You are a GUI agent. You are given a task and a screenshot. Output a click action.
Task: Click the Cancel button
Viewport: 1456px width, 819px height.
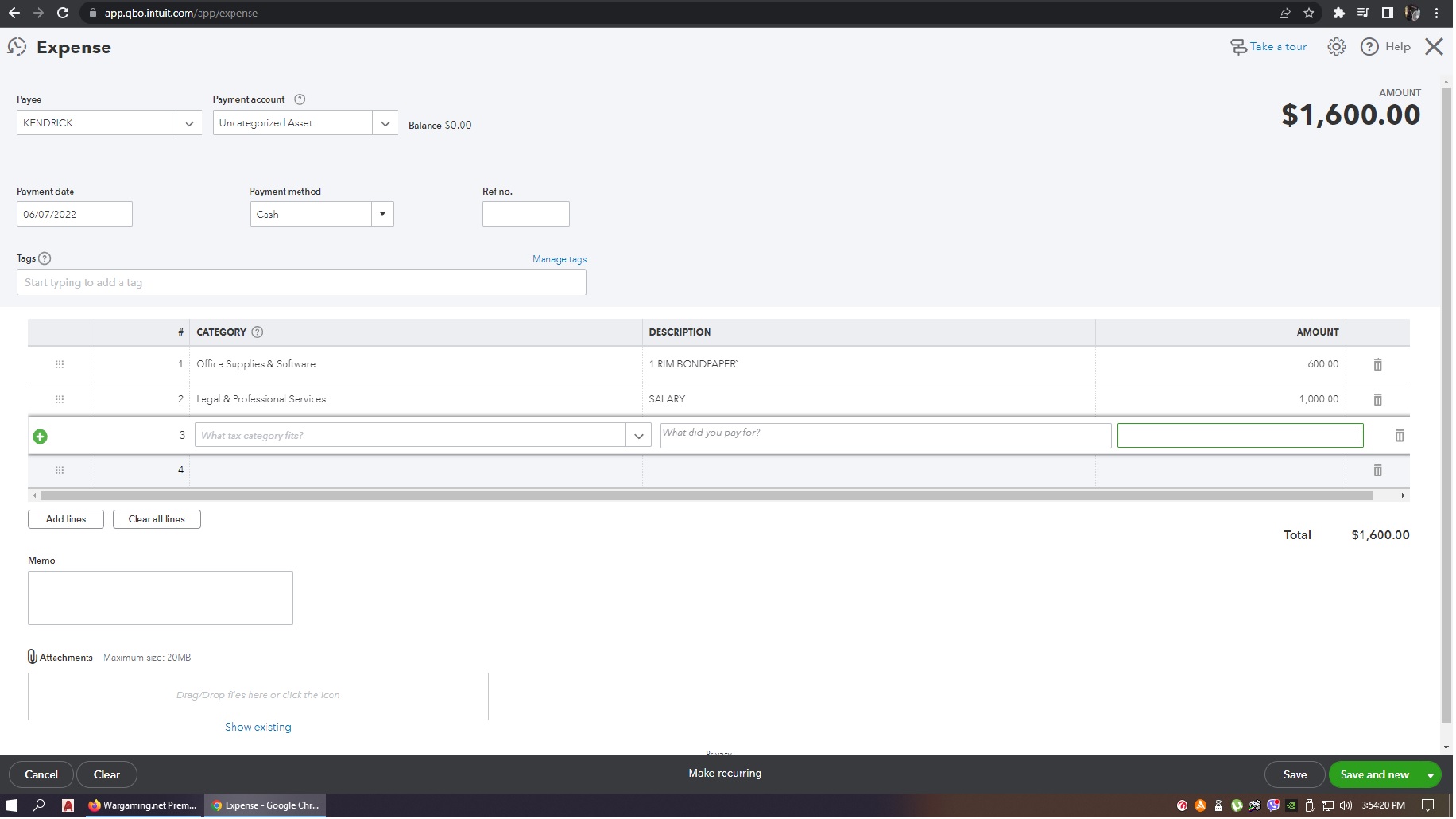coord(41,776)
